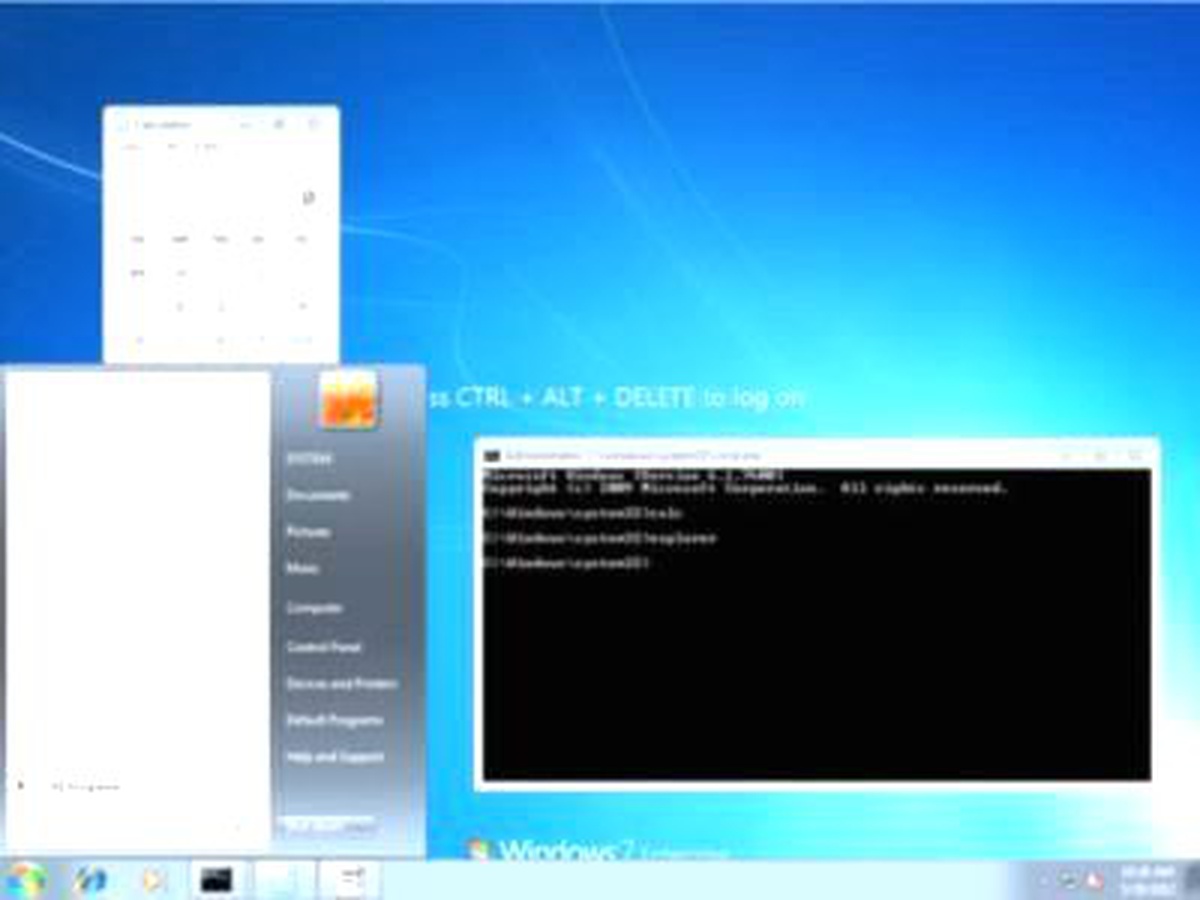Launch Internet Explorer from the taskbar
Screen dimensions: 1200x900
click(x=90, y=879)
